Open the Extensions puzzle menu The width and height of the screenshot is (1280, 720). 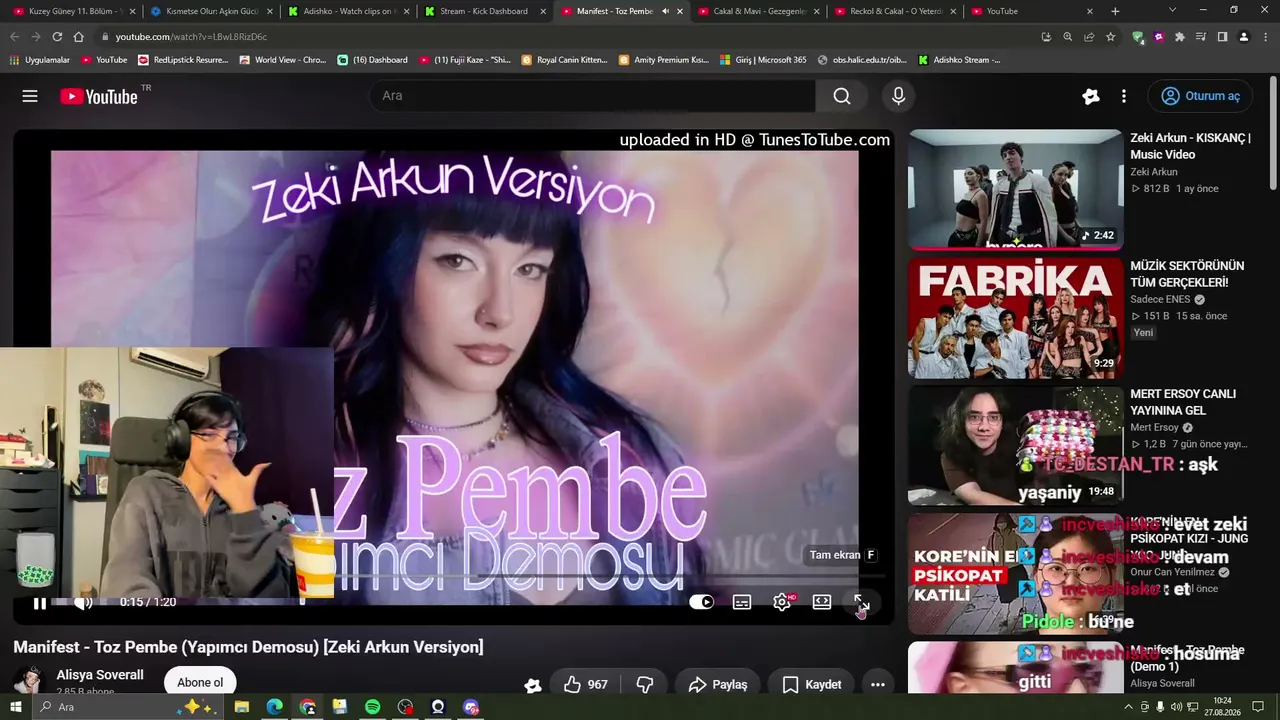[x=1180, y=37]
